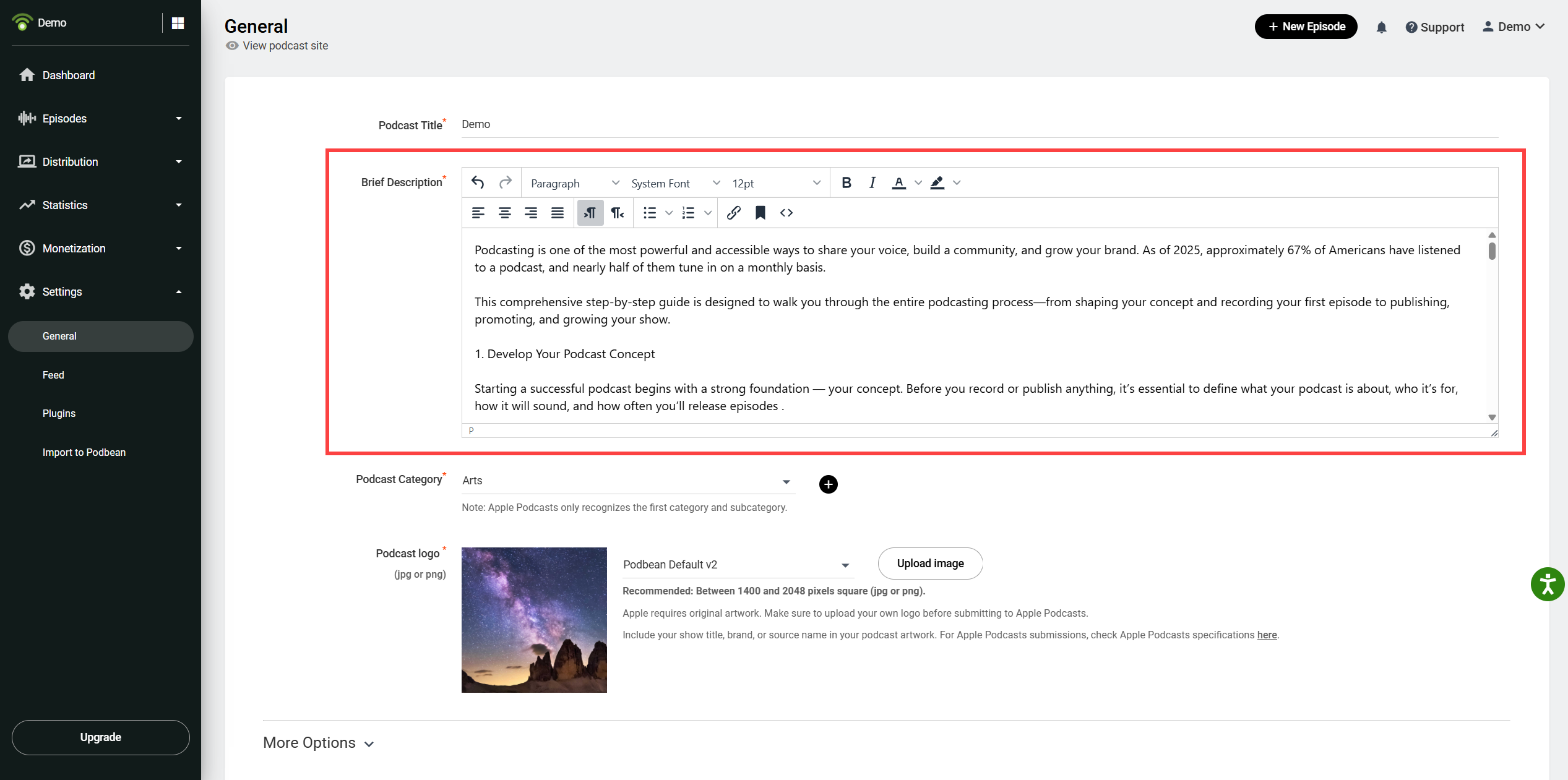Toggle bold formatting in description editor
1568x780 pixels.
point(846,182)
